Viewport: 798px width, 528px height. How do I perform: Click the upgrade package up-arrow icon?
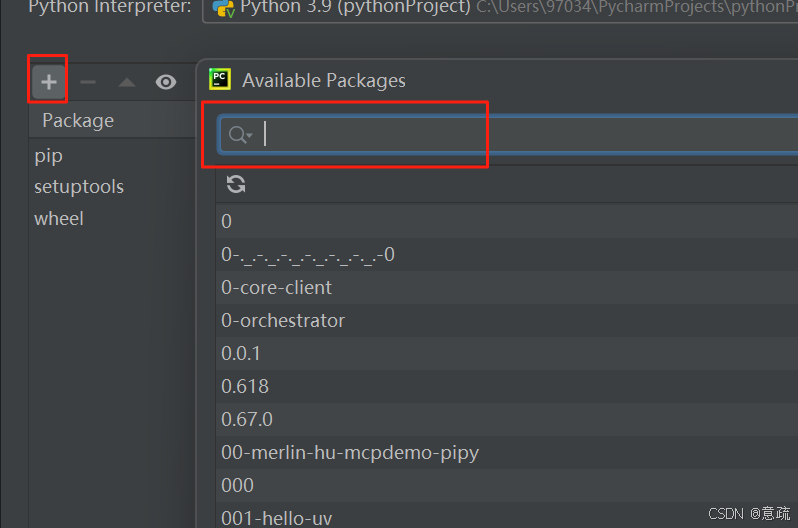[127, 82]
